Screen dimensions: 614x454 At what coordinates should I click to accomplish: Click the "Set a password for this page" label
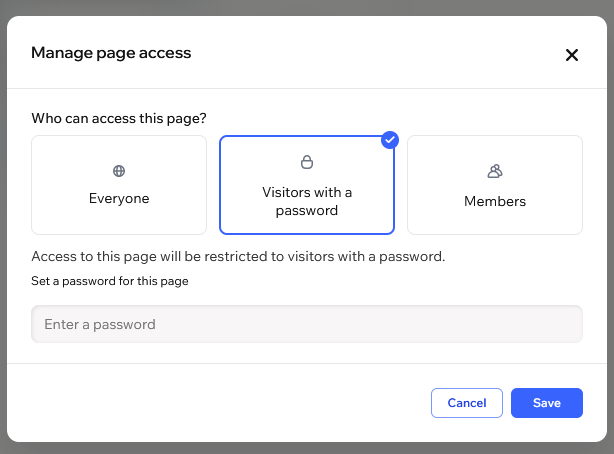click(x=110, y=281)
